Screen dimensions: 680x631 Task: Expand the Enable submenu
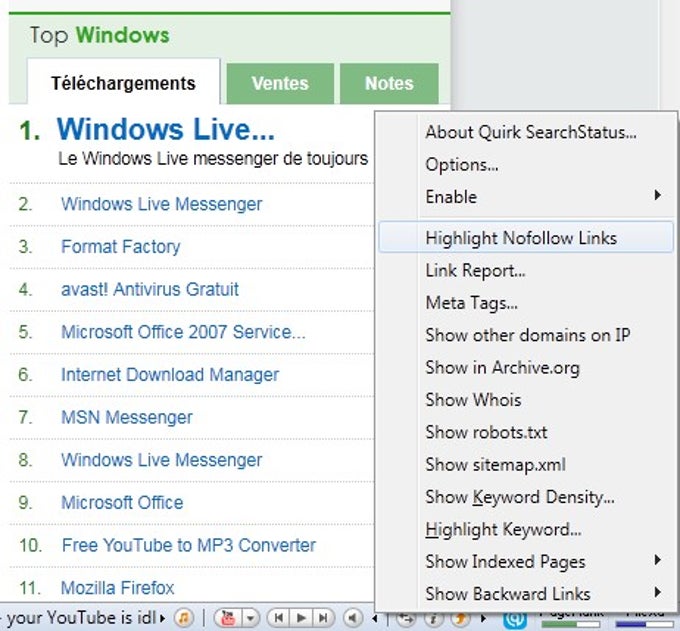[526, 197]
